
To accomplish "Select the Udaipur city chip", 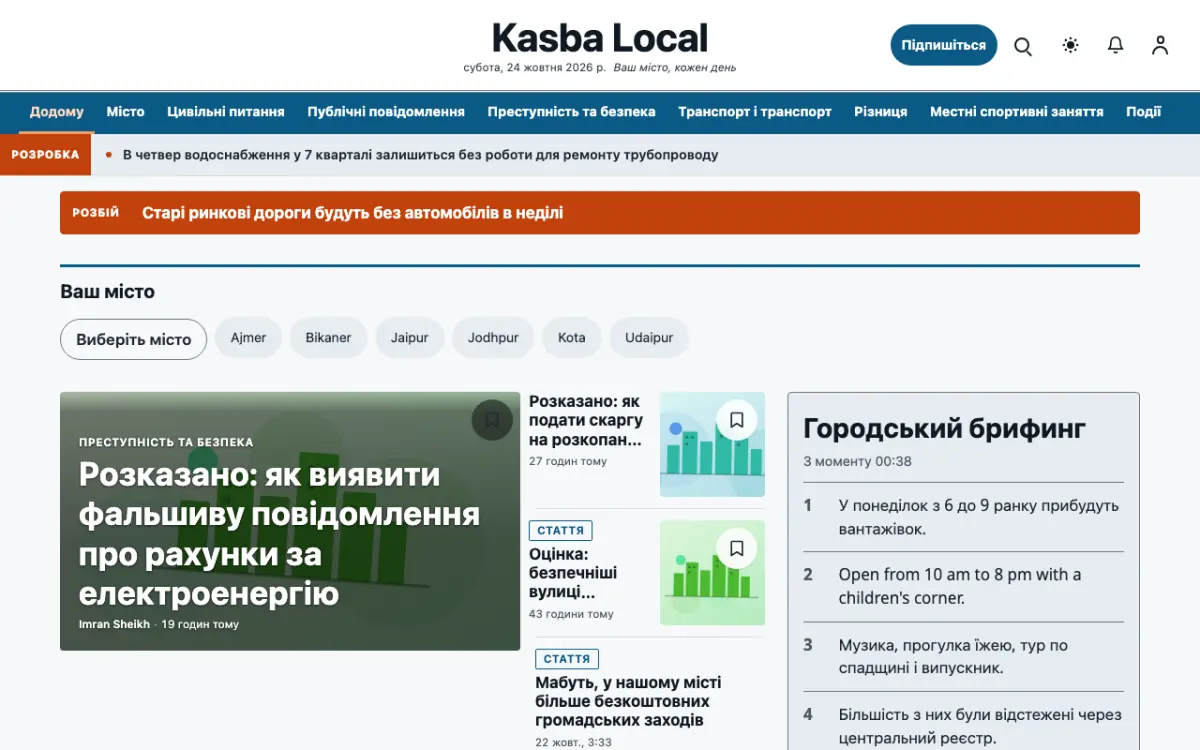I will coord(649,338).
